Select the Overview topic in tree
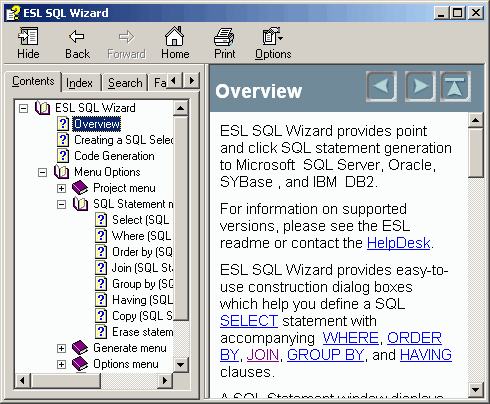Screen dimensions: 490x404 [x=97, y=124]
